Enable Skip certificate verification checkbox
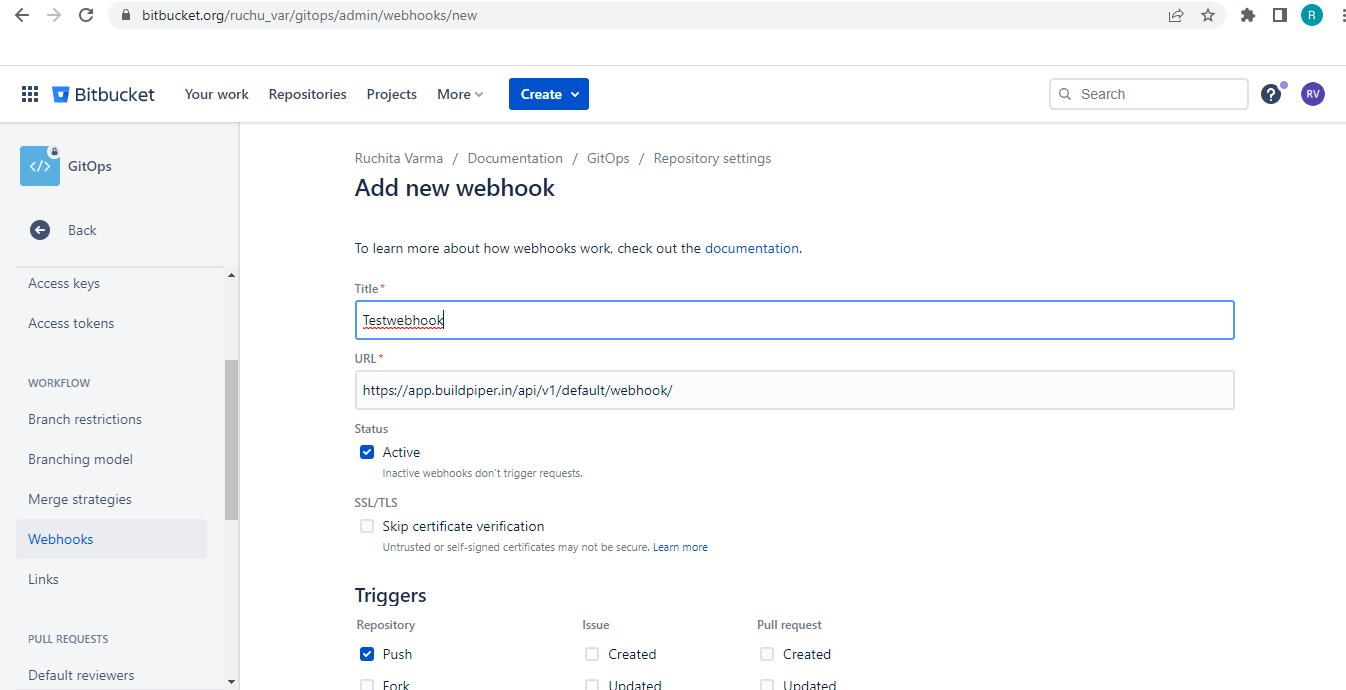Viewport: 1346px width, 690px height. pos(367,526)
